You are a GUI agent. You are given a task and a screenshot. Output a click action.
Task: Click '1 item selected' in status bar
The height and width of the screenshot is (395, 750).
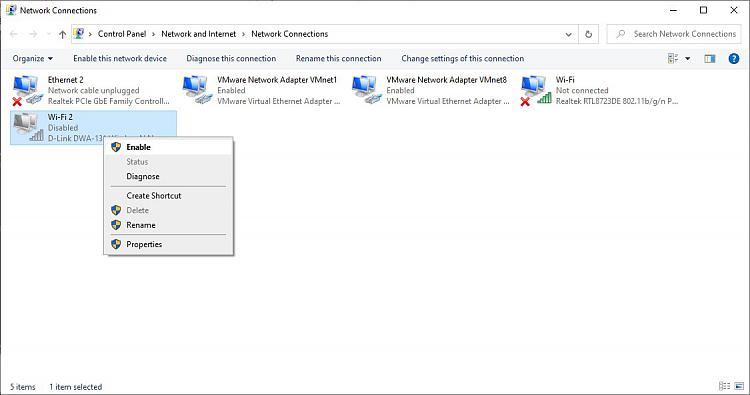pyautogui.click(x=76, y=387)
